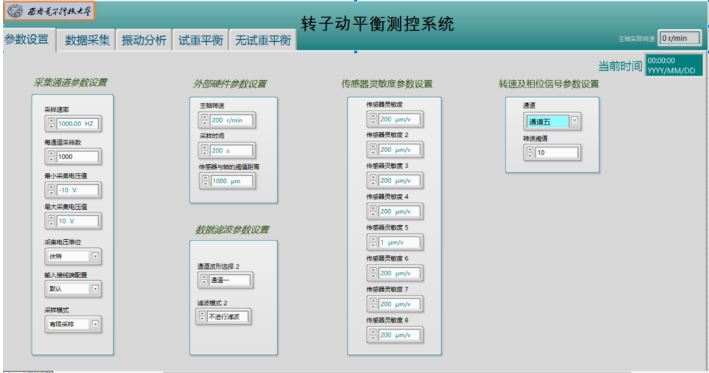This screenshot has width=709, height=373.
Task: Select the 试重平衡 tab
Action: 201,40
